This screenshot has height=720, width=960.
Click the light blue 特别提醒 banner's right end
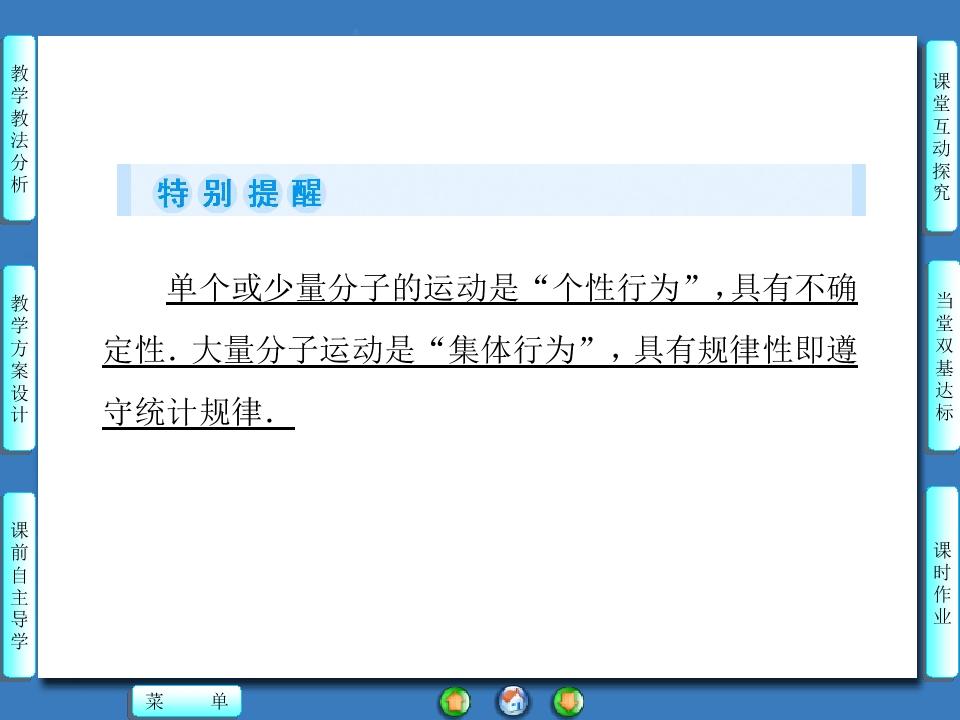coord(857,190)
